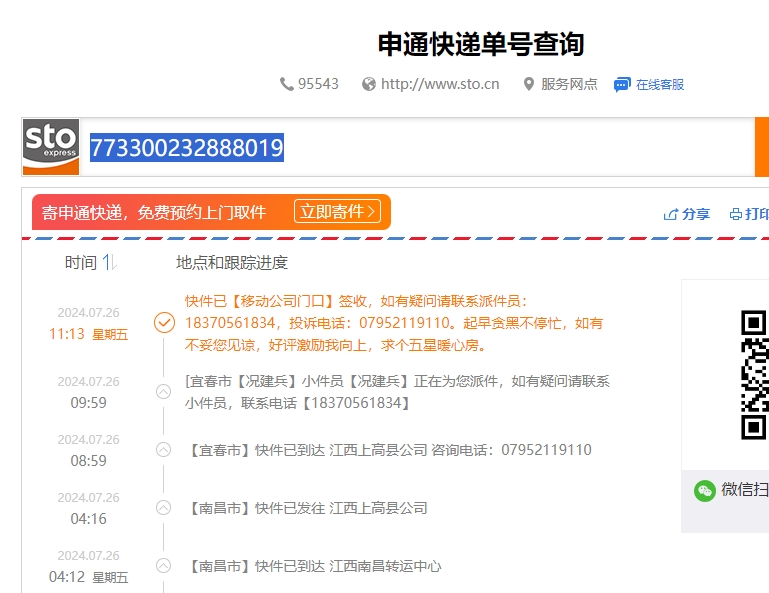Collapse the tracking entry icon at 04:12
769x593 pixels.
pos(163,566)
